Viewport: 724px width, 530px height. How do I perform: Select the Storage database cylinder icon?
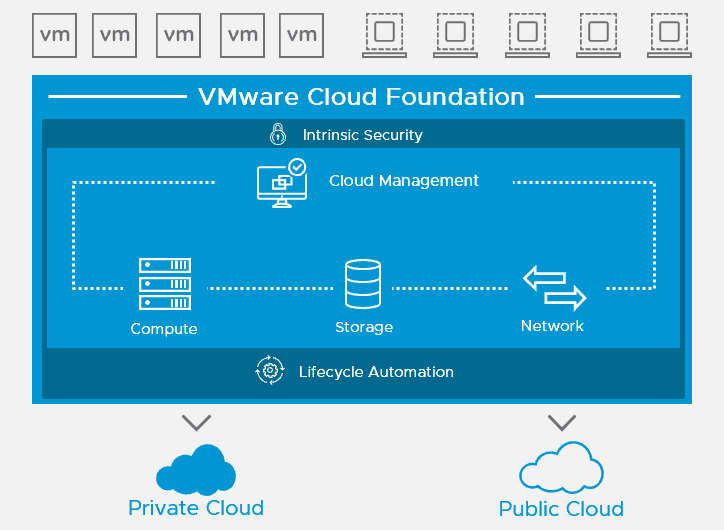pos(363,284)
